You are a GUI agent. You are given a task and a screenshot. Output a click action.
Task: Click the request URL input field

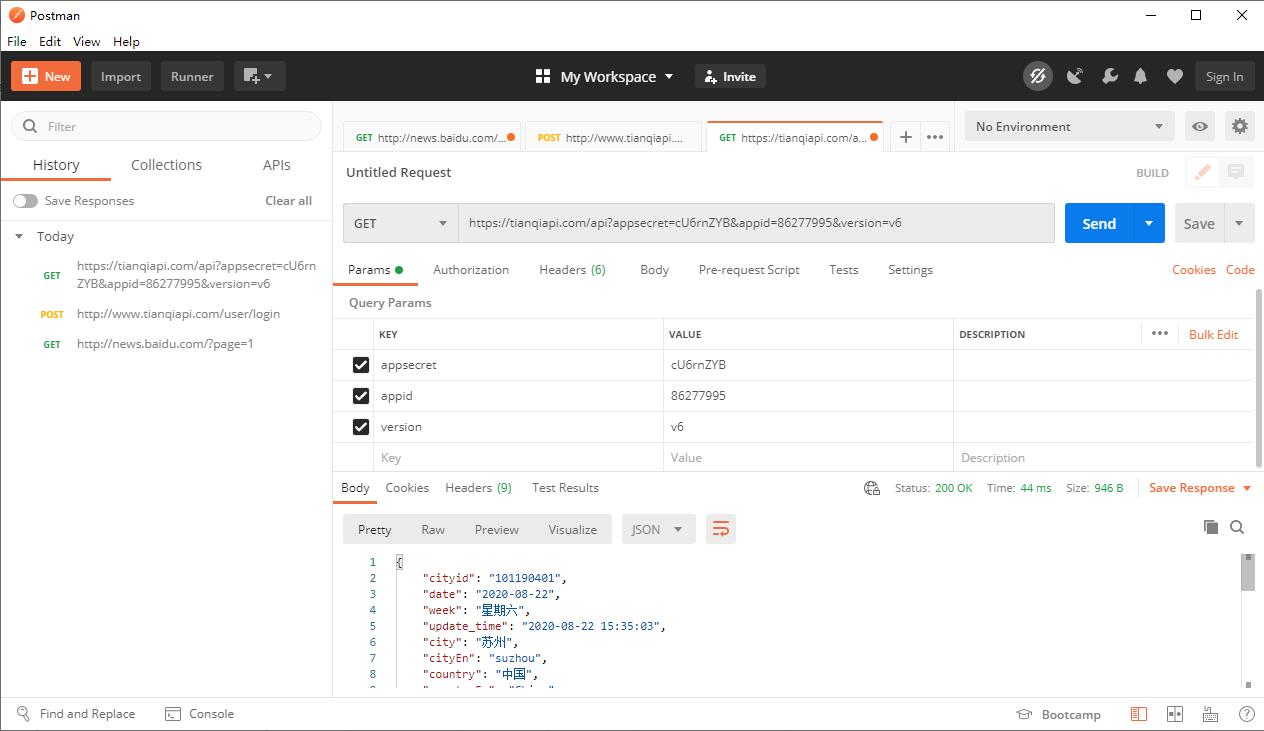pos(756,223)
